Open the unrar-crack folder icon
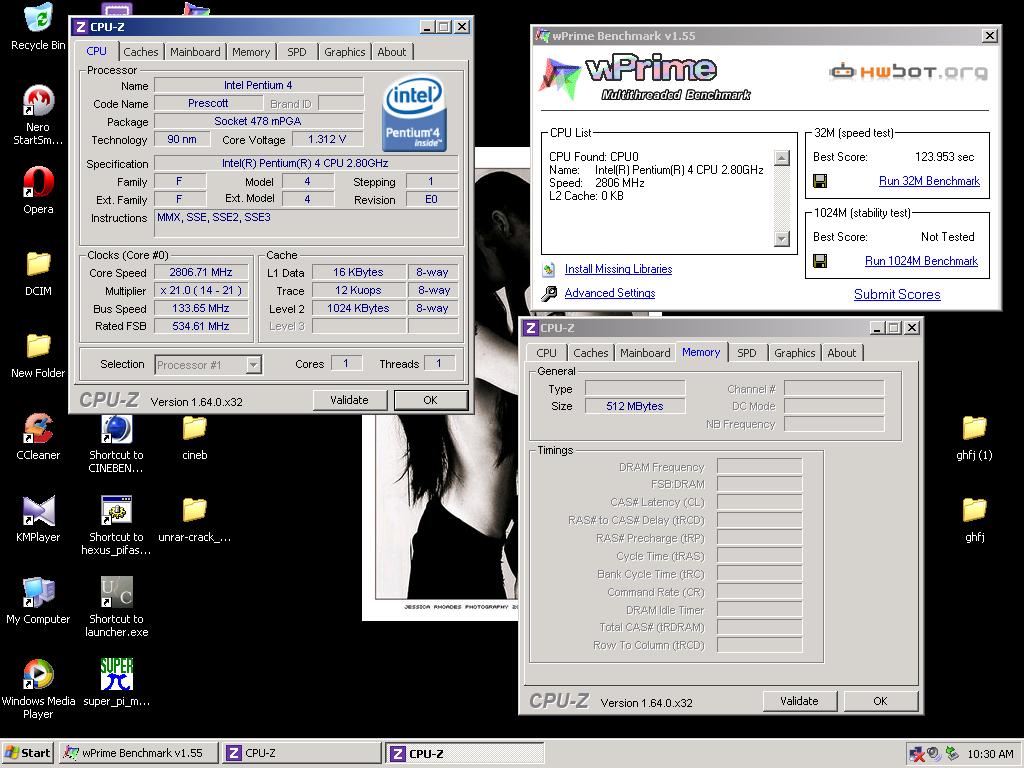Screen dimensions: 1024x768 click(x=195, y=511)
